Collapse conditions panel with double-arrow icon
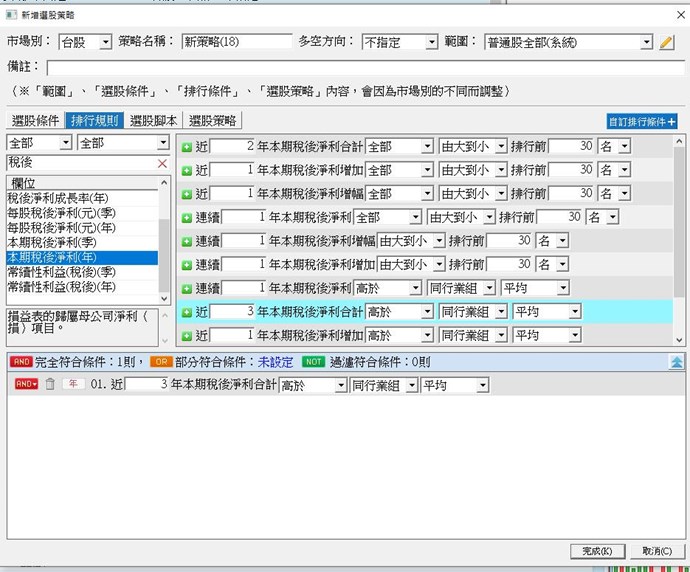 [676, 362]
